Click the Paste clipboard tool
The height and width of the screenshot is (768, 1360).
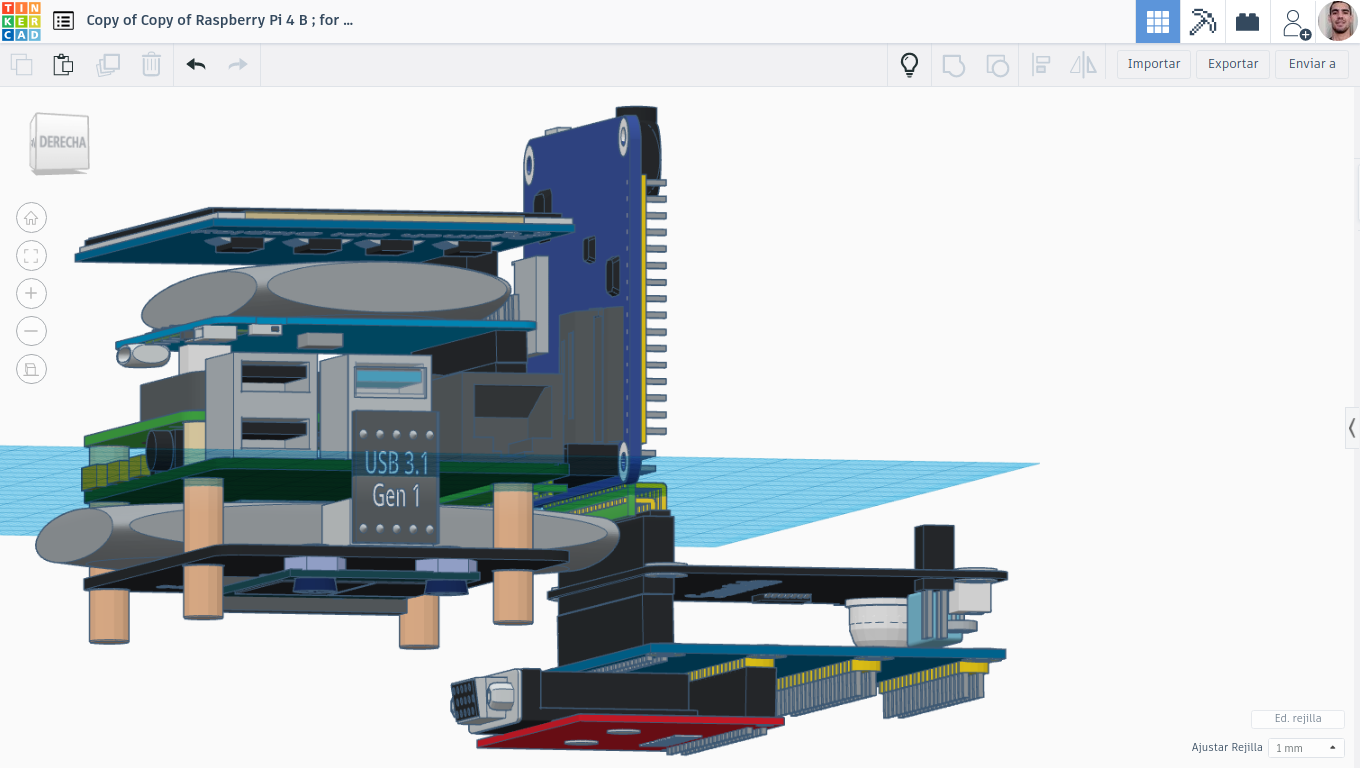(63, 65)
